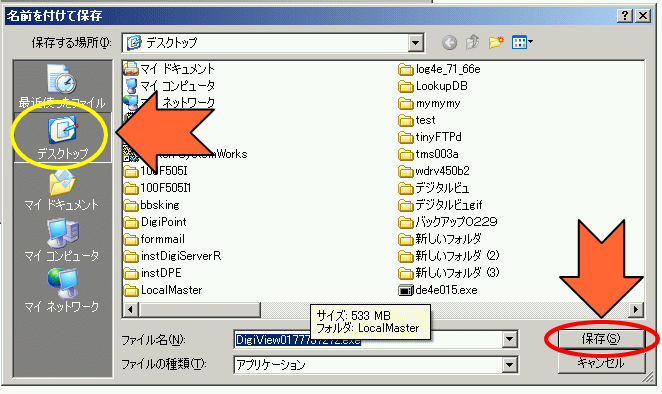Select the de4e015.exe file
Viewport: 662px width, 394px height.
point(438,290)
